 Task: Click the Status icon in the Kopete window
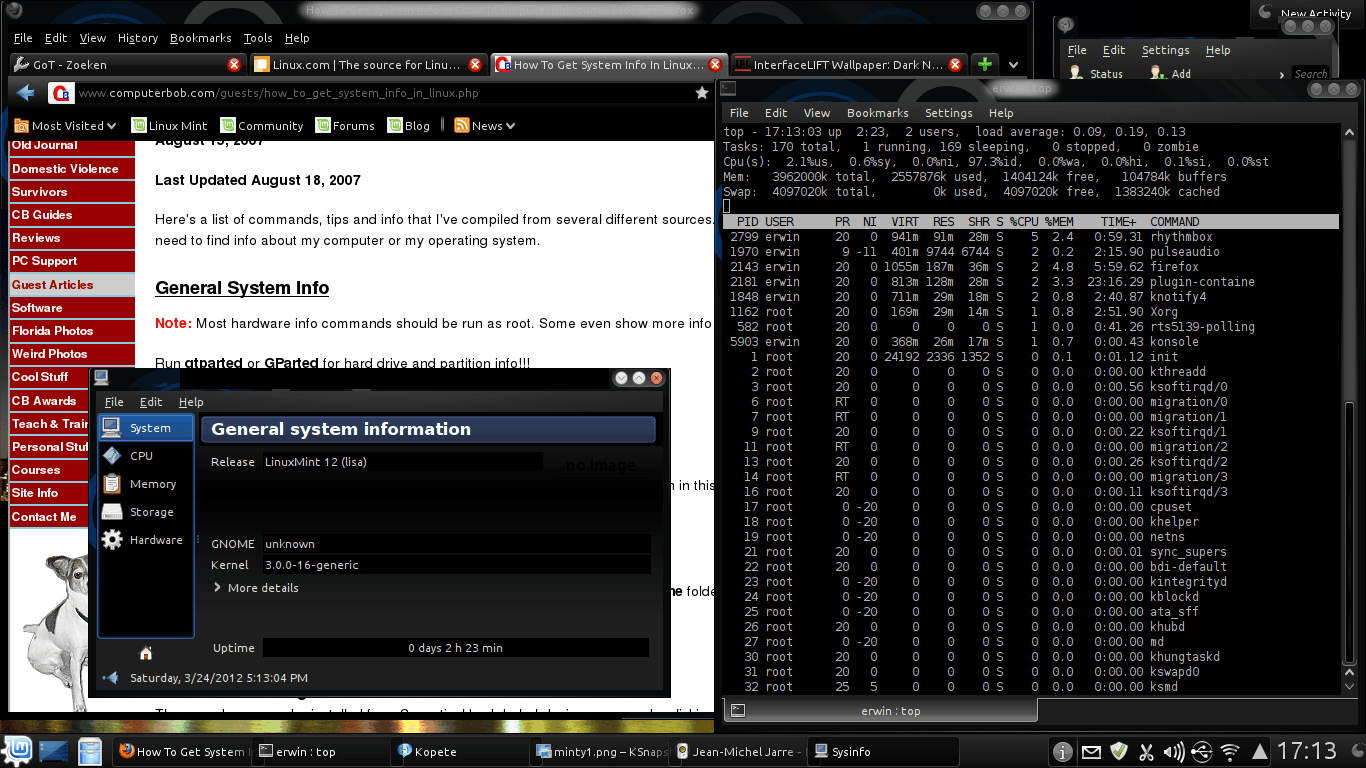point(1076,74)
